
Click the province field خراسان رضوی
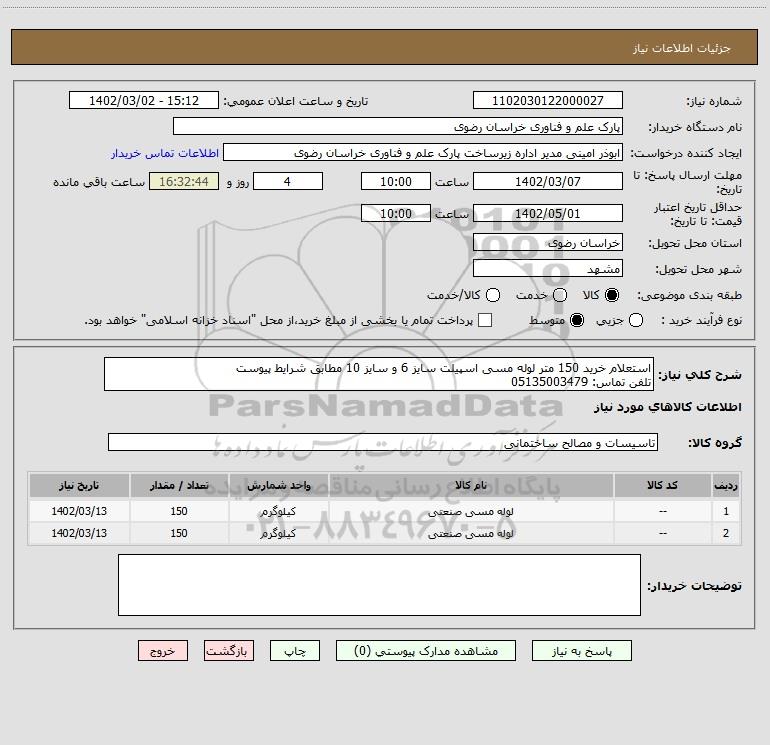(x=548, y=242)
